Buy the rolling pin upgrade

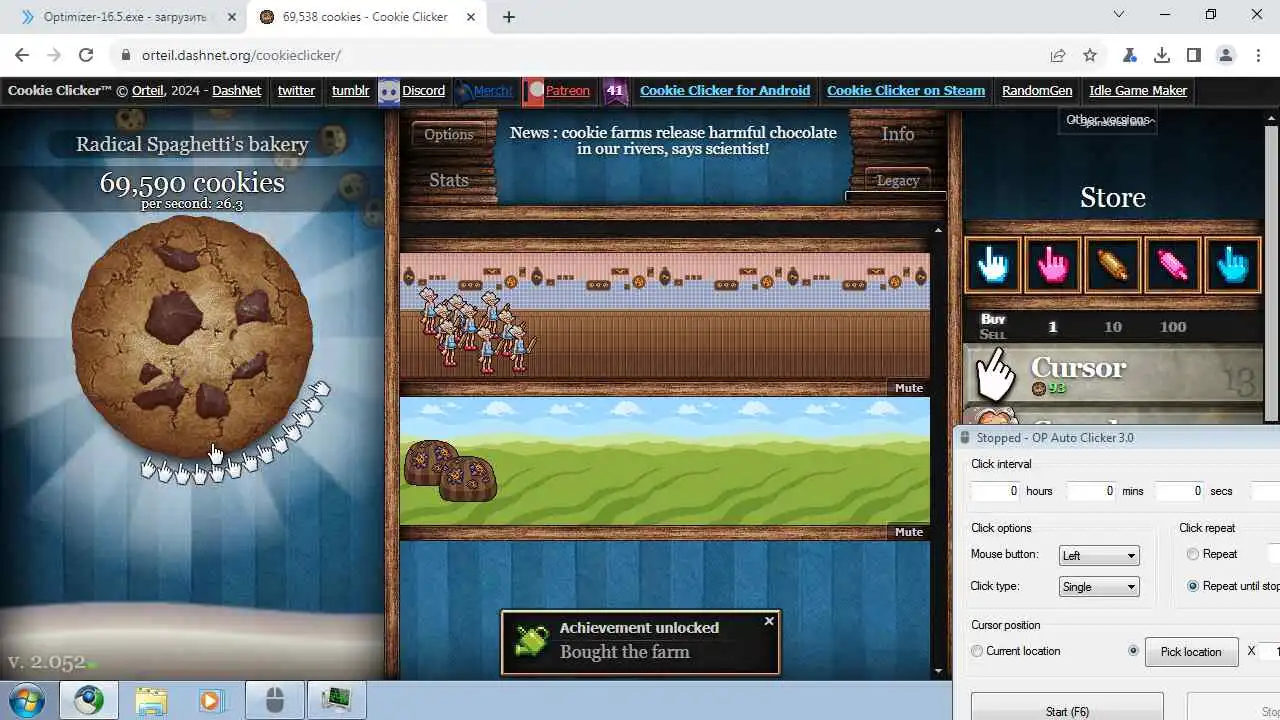[1113, 265]
